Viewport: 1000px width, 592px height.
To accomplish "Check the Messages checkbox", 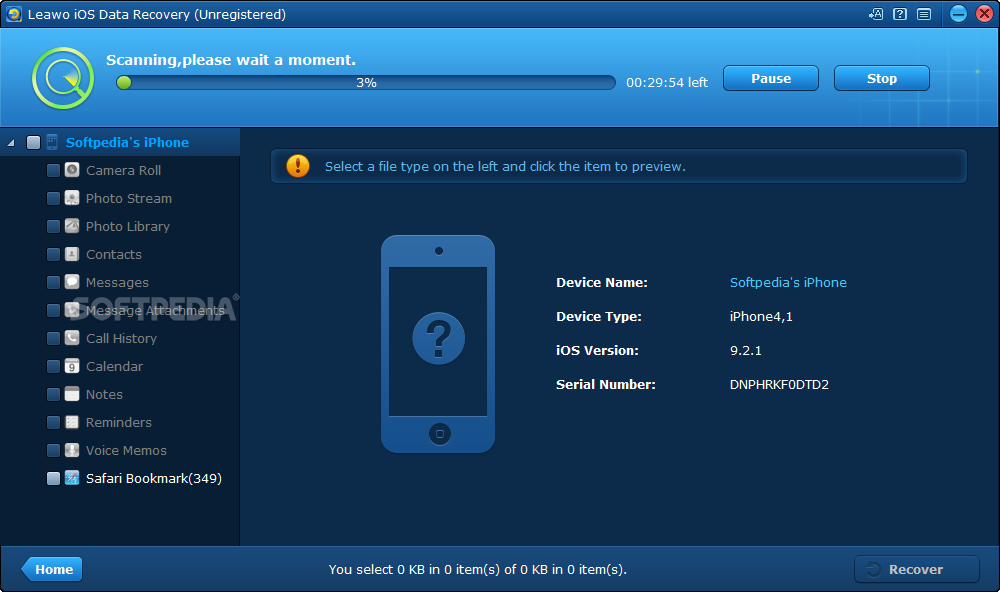I will [x=54, y=283].
